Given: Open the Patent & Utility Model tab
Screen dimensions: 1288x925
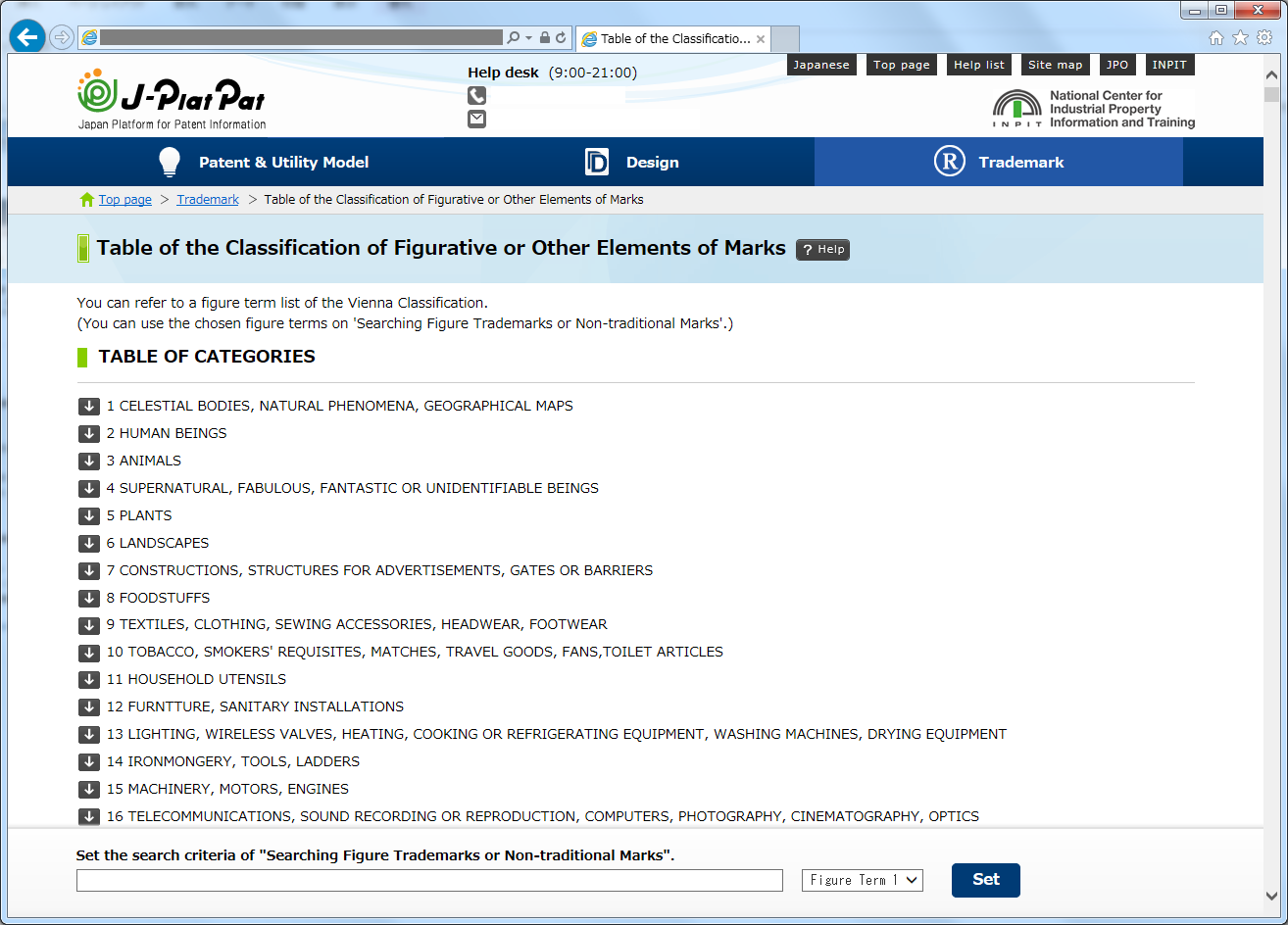Looking at the screenshot, I should pos(265,163).
